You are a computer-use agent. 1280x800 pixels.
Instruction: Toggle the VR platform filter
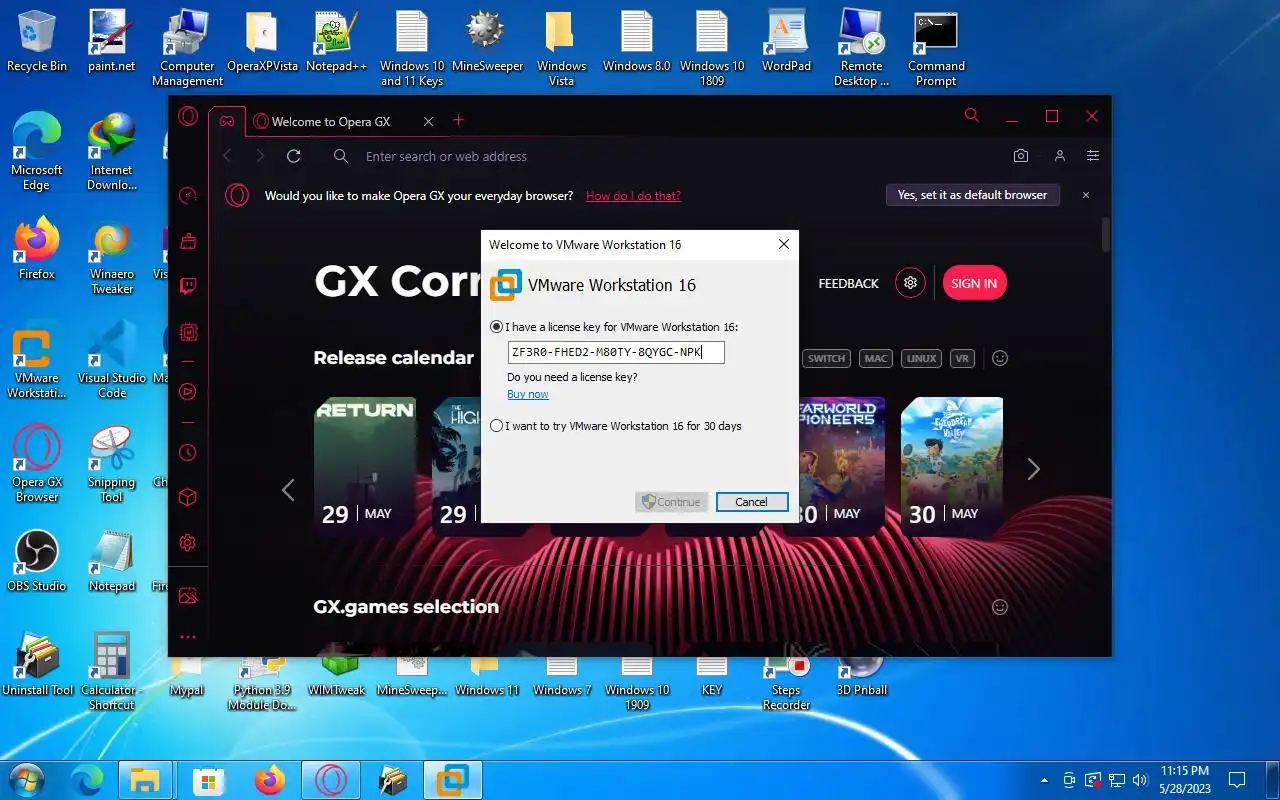click(x=962, y=358)
